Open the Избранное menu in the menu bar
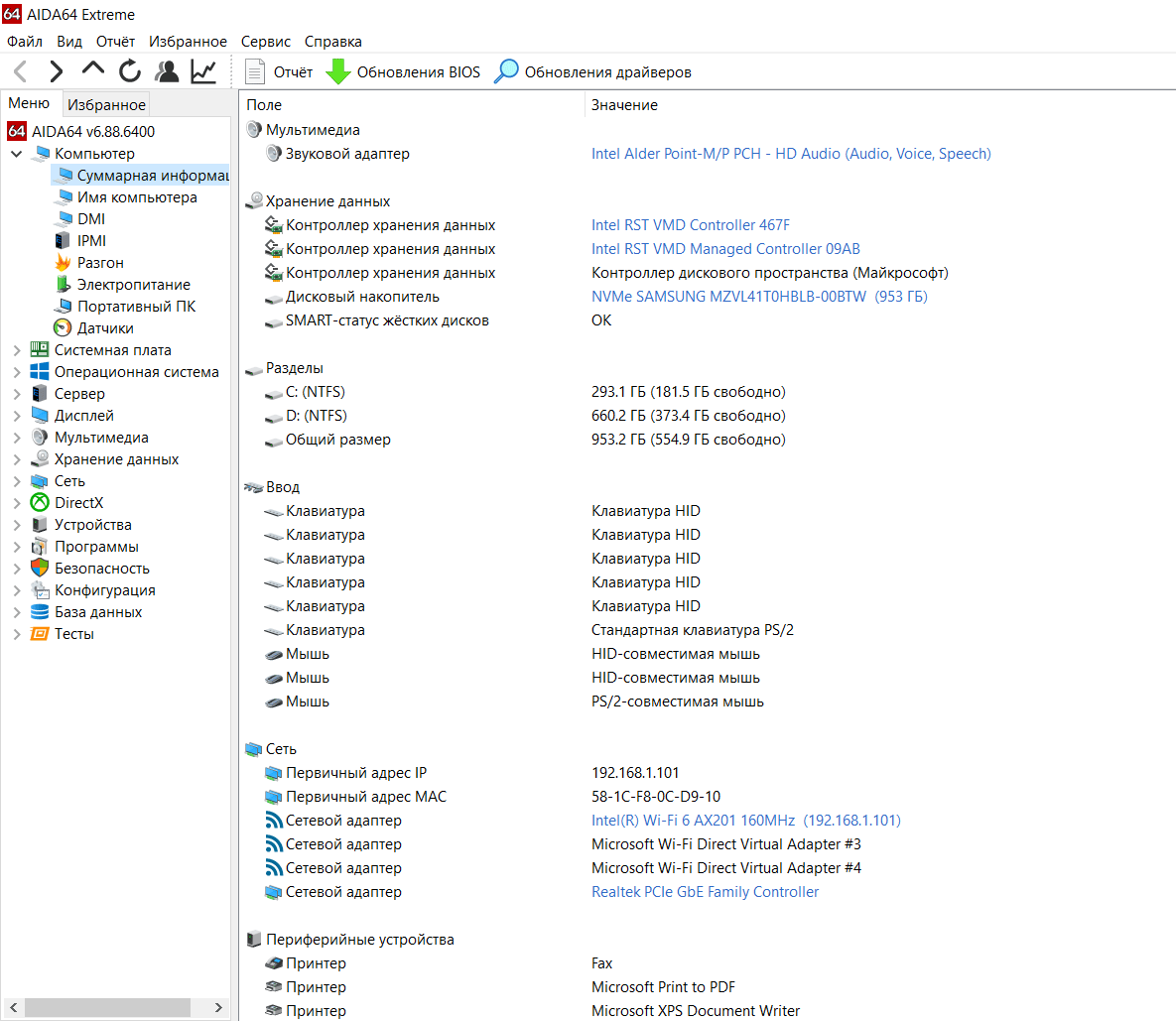 [x=188, y=42]
